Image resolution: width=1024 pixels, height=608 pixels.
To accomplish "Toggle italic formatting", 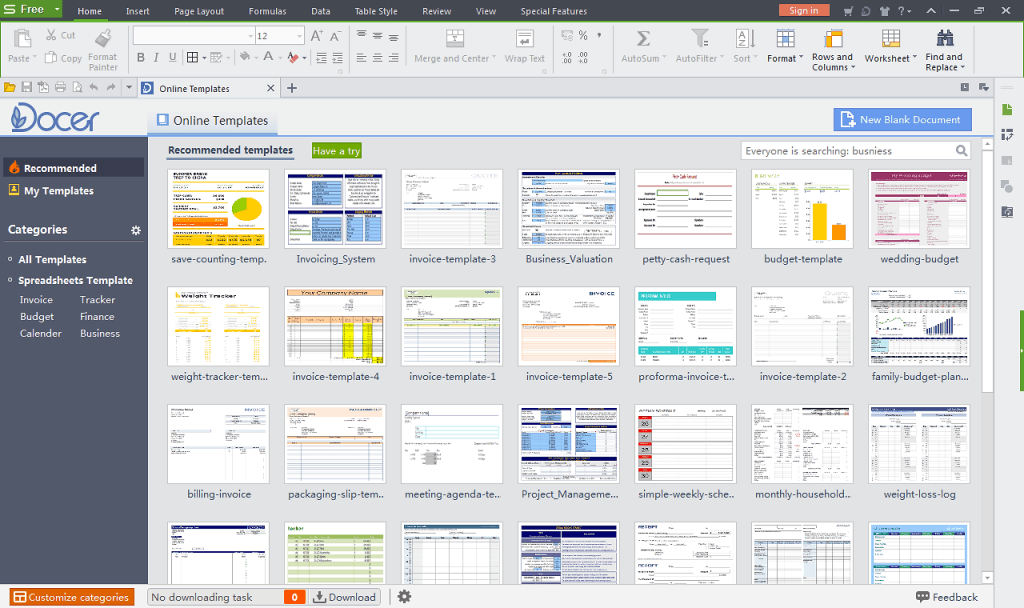I will coord(155,58).
